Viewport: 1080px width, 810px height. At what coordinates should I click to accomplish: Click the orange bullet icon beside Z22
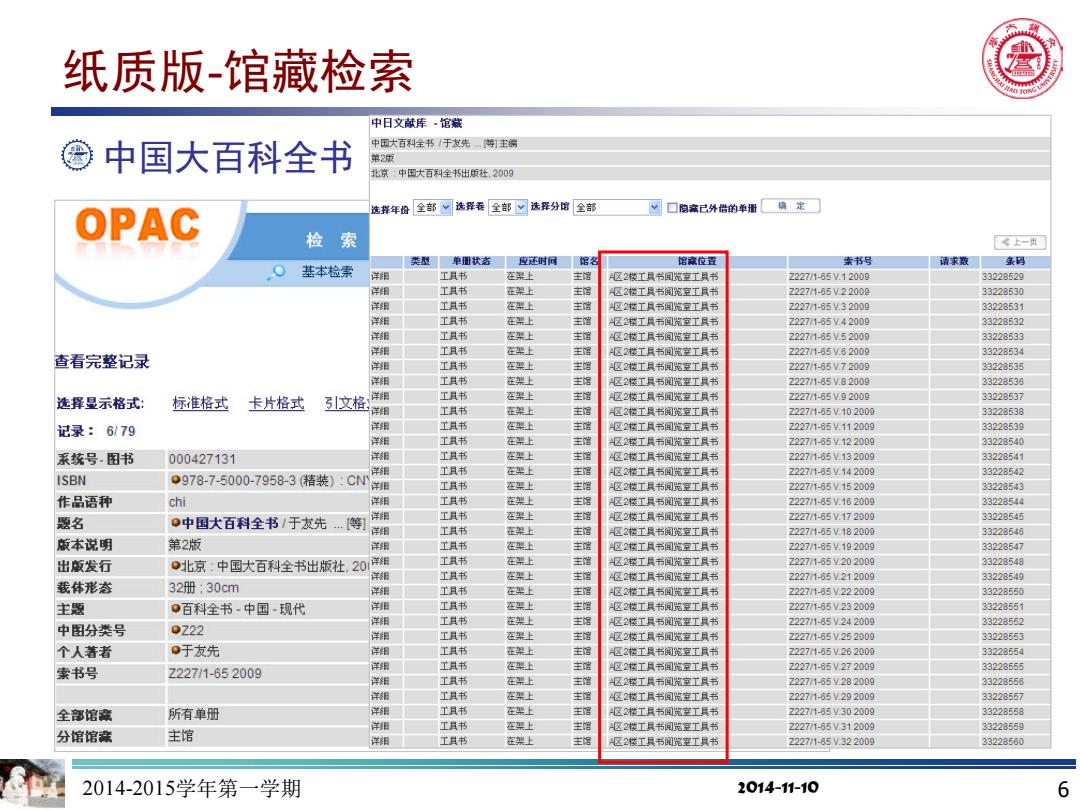pos(175,630)
